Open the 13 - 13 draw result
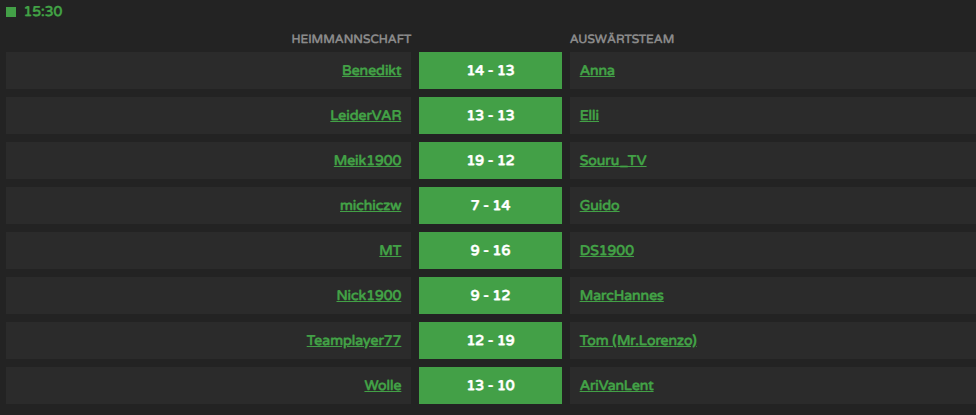The width and height of the screenshot is (976, 415). pos(490,115)
